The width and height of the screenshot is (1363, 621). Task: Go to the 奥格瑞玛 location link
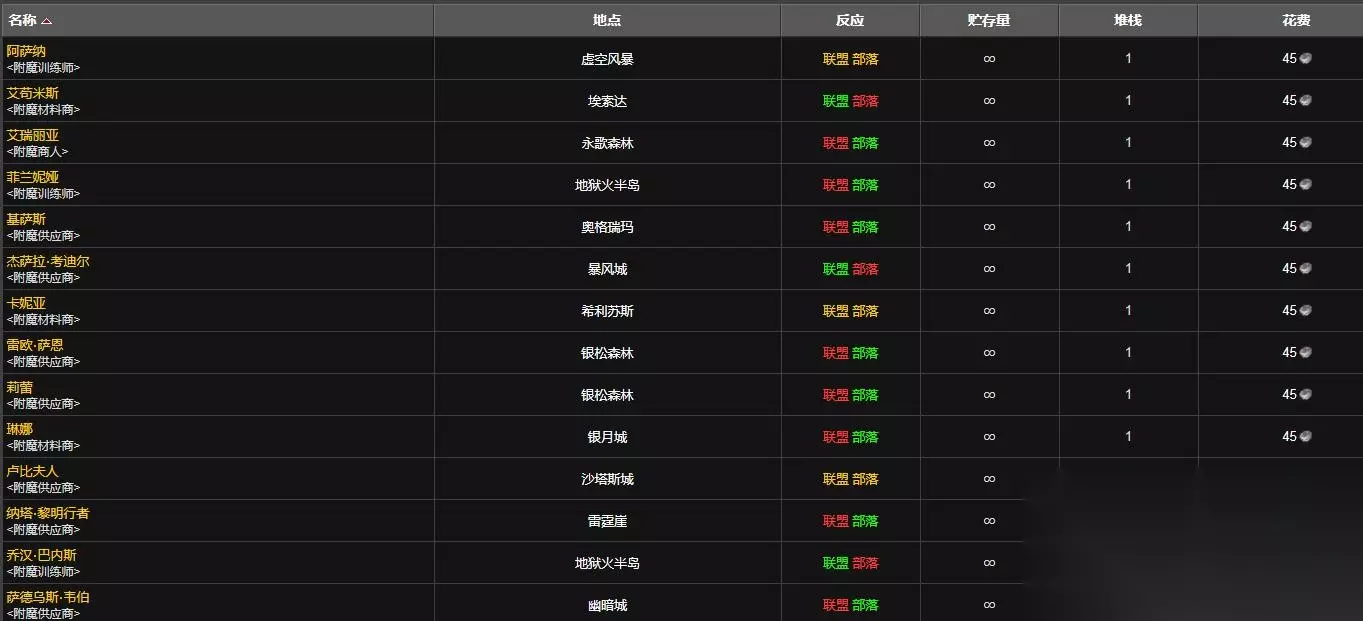pyautogui.click(x=607, y=227)
